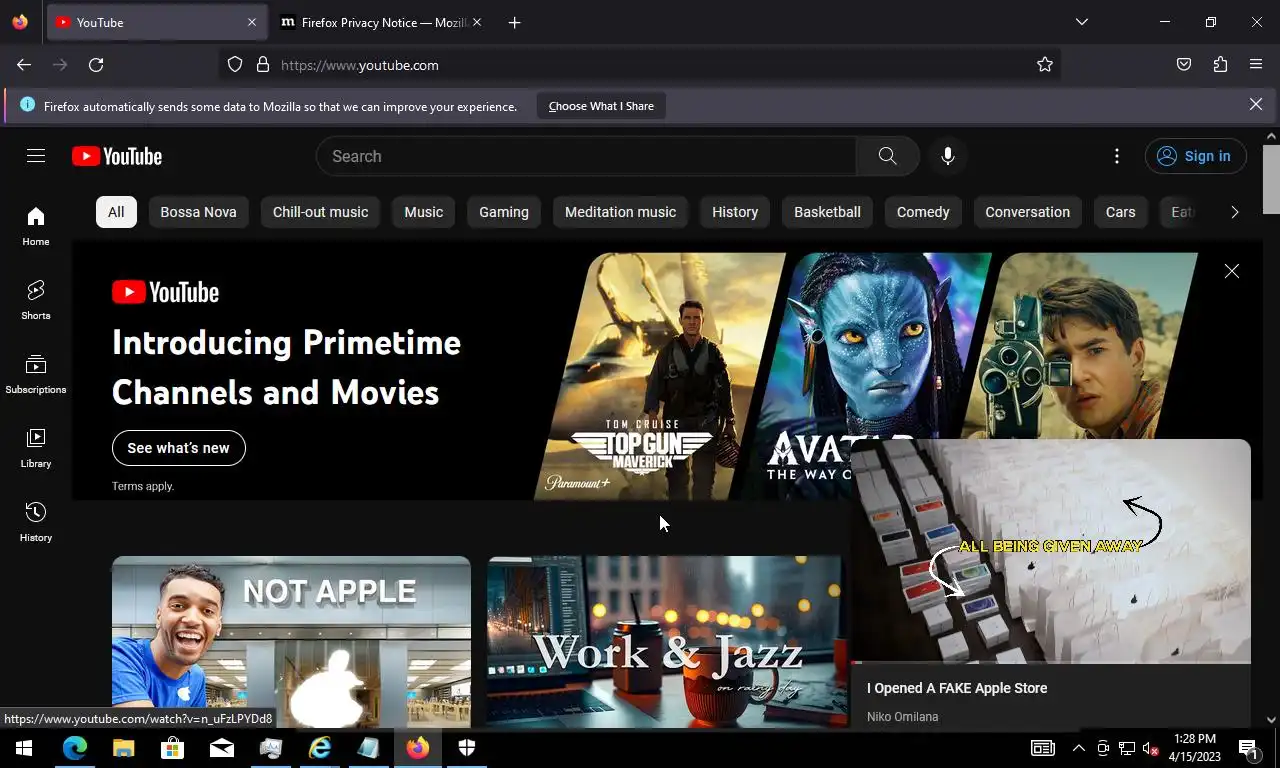
Task: Select the History filter chip
Action: [x=735, y=212]
